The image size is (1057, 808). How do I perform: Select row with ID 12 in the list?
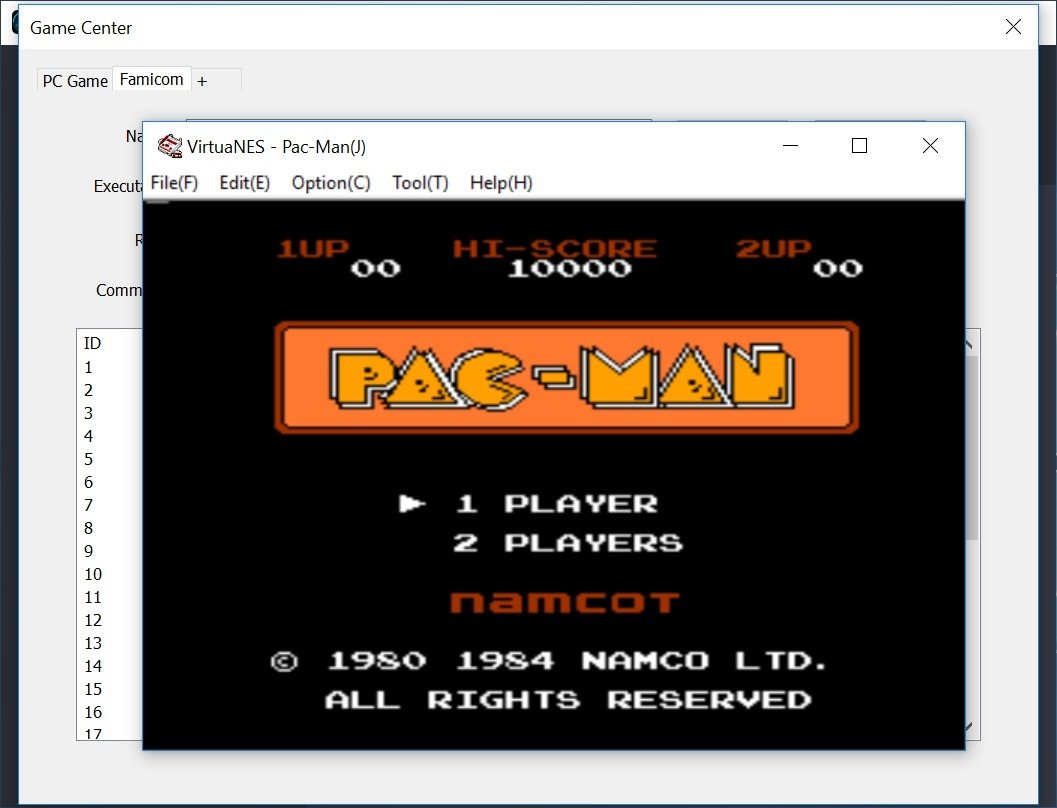(110, 620)
